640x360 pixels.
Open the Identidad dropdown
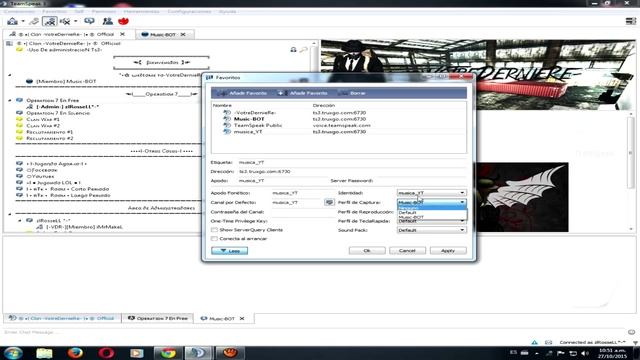pos(431,193)
